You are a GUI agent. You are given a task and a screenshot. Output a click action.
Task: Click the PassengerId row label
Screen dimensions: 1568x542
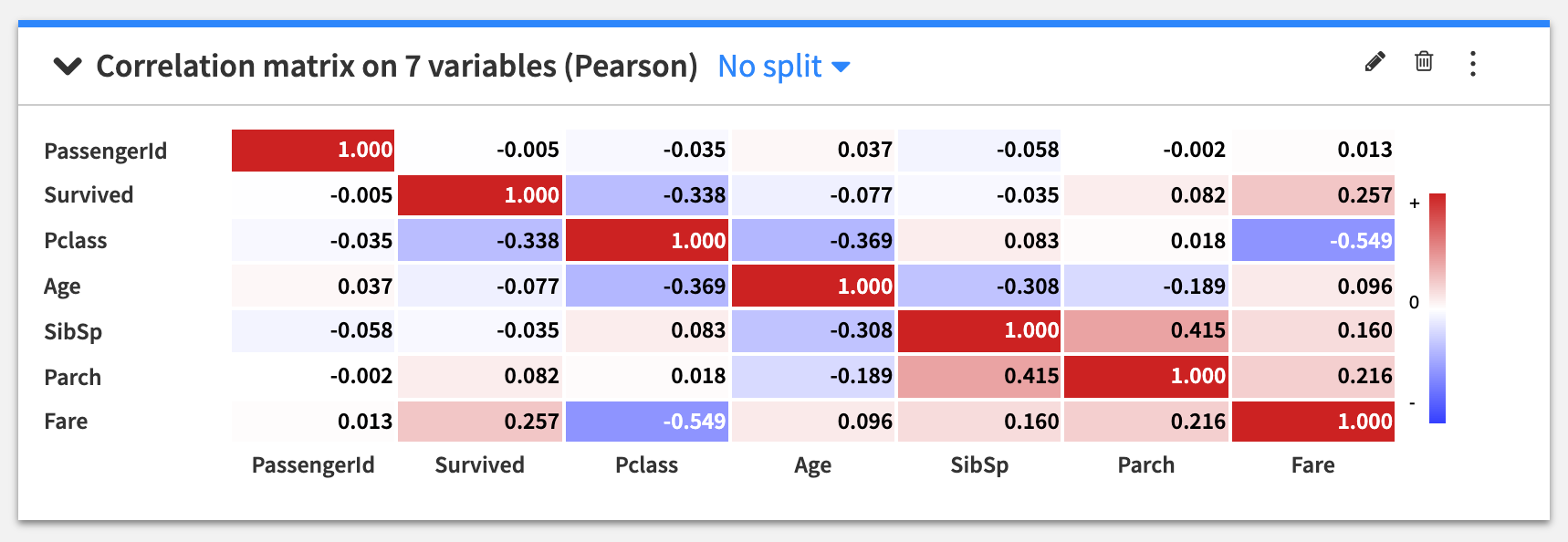105,151
